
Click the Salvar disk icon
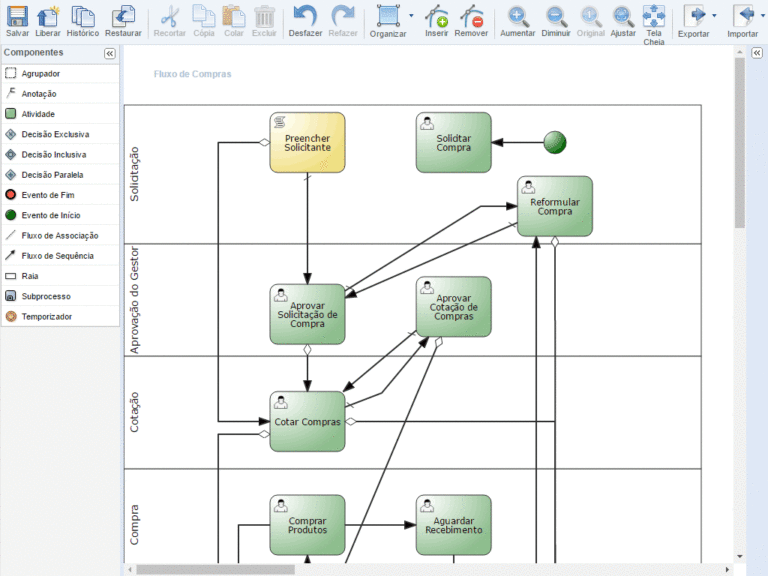pos(17,16)
